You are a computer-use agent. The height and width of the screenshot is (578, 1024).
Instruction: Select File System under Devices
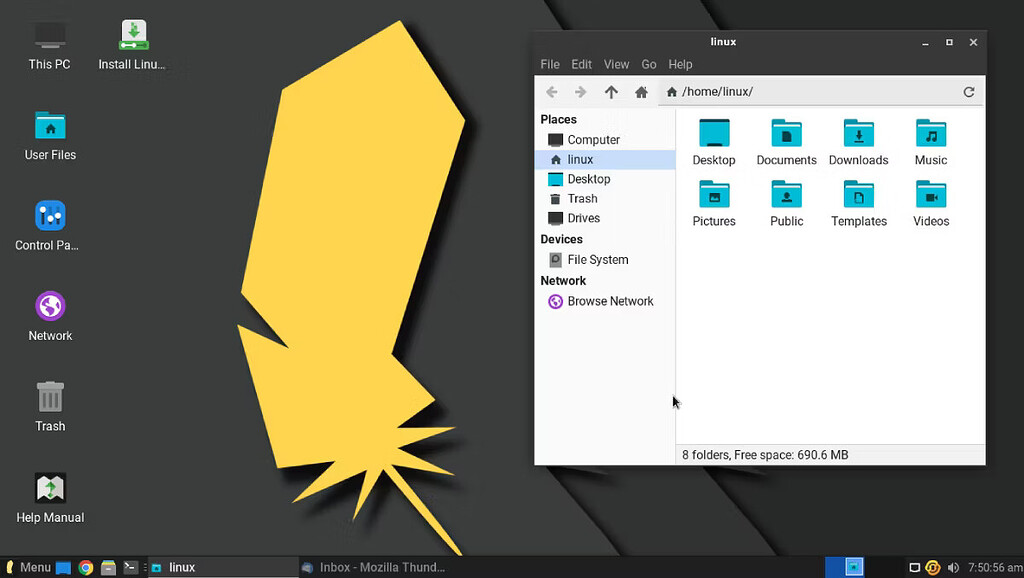(595, 259)
